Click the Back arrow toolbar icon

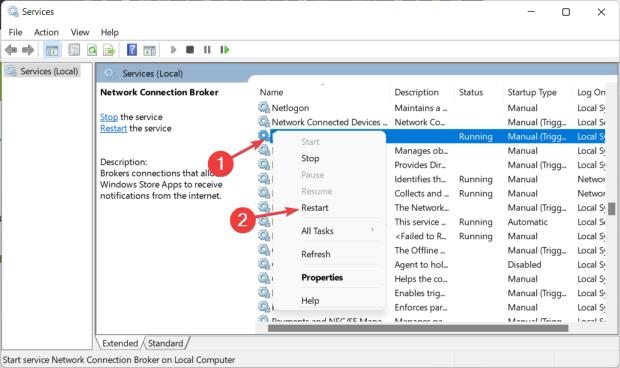11,50
